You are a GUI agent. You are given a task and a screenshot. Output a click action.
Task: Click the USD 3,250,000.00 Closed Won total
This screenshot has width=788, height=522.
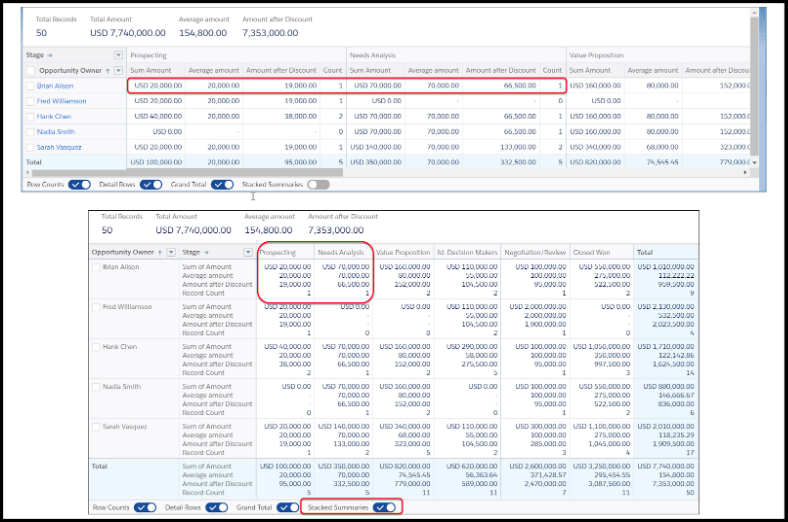(x=602, y=466)
